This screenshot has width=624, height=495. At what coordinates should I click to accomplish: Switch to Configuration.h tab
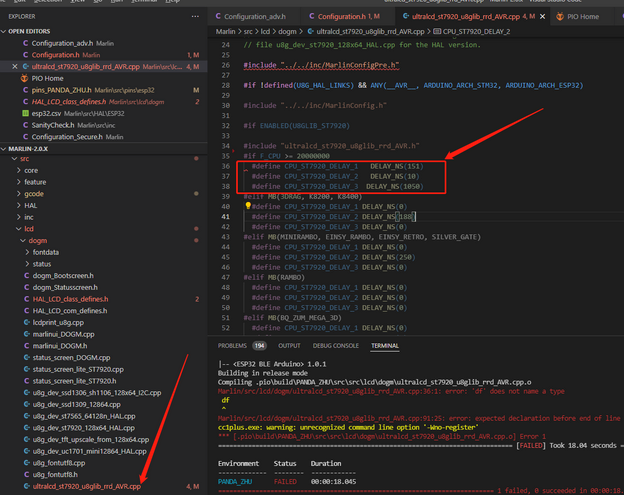click(348, 16)
